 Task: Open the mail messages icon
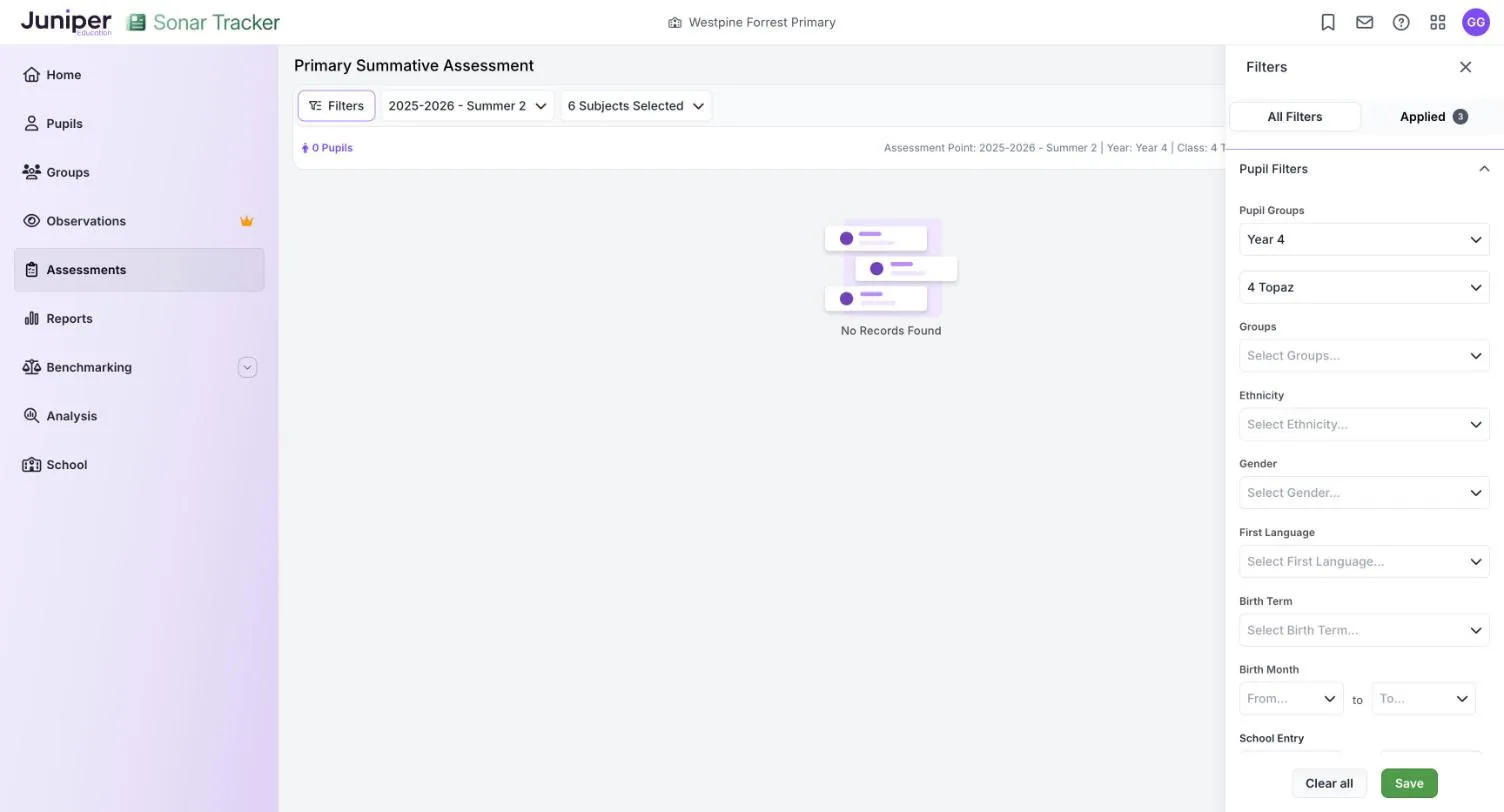1364,22
